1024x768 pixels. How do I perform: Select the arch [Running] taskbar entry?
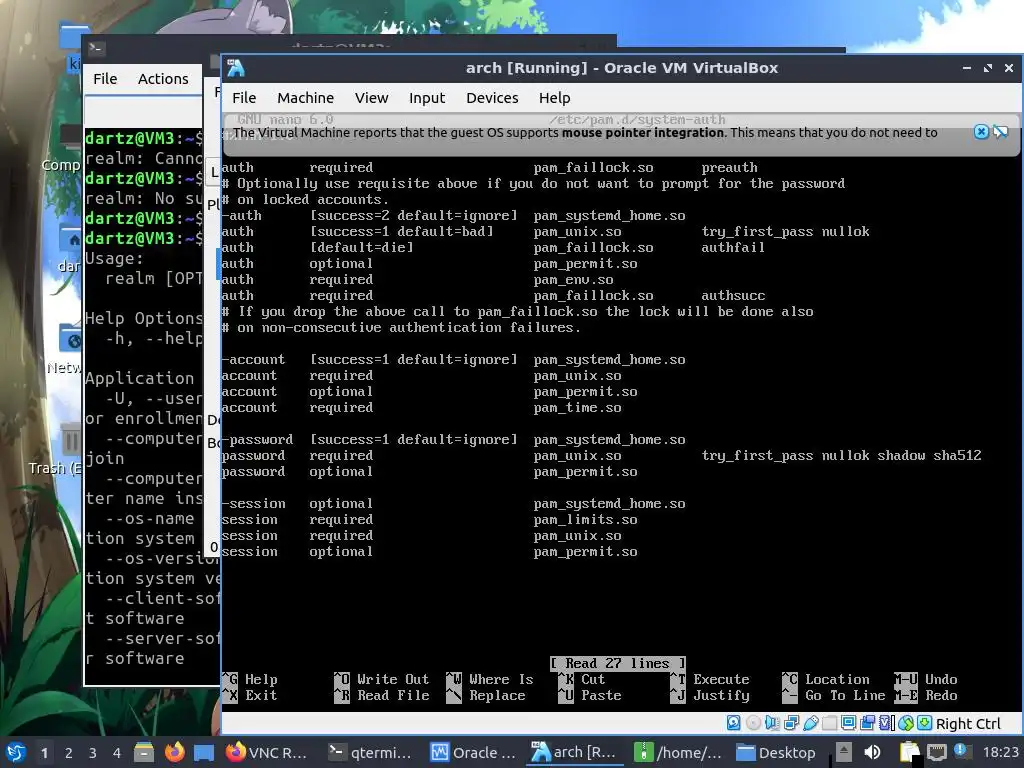pos(575,752)
